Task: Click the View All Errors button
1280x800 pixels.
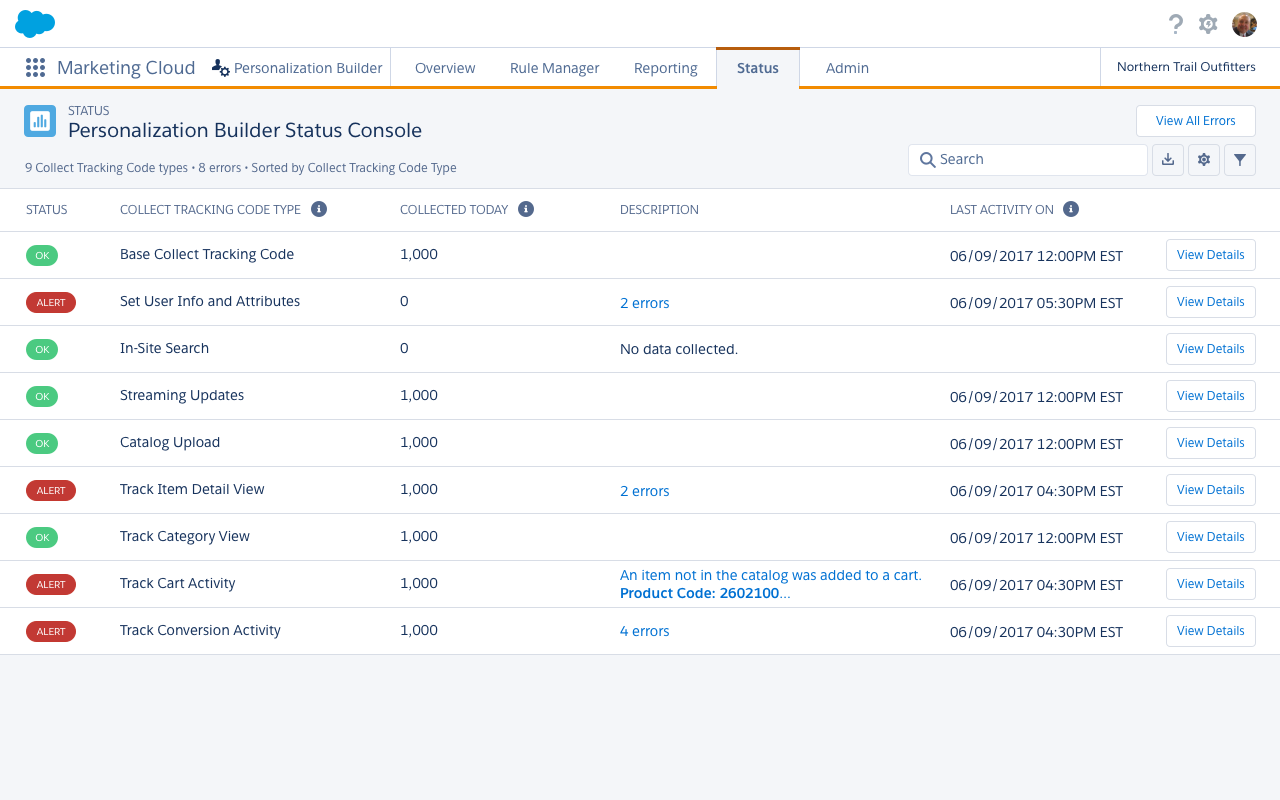Action: point(1196,121)
